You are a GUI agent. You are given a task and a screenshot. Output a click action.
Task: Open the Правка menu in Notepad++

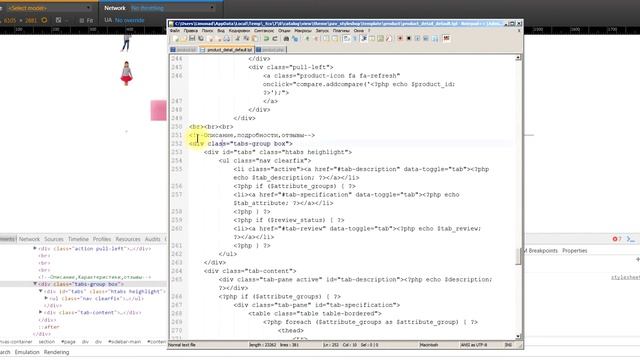pyautogui.click(x=191, y=31)
